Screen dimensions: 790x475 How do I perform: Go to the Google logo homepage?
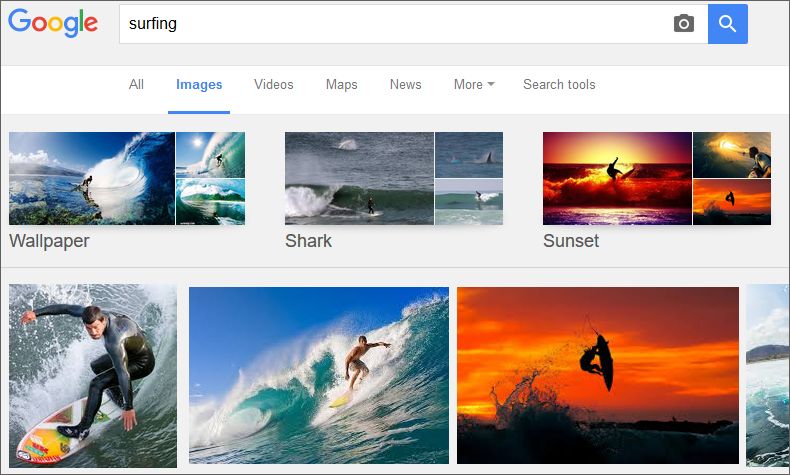(53, 23)
